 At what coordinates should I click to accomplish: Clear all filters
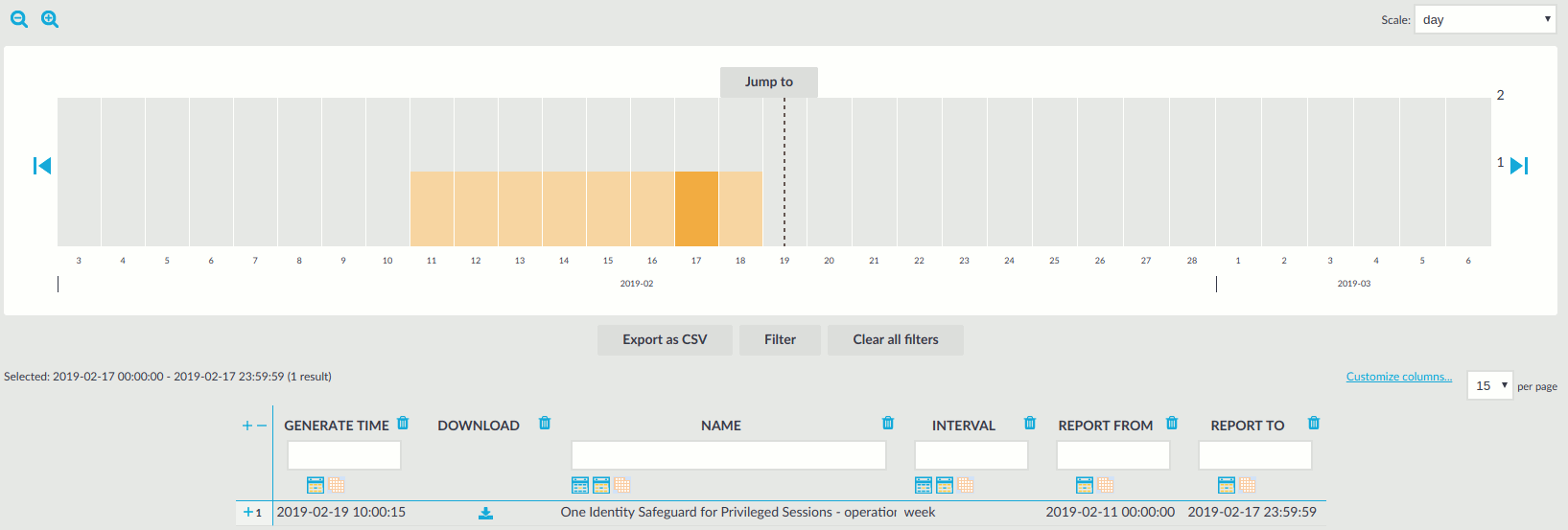pyautogui.click(x=896, y=339)
